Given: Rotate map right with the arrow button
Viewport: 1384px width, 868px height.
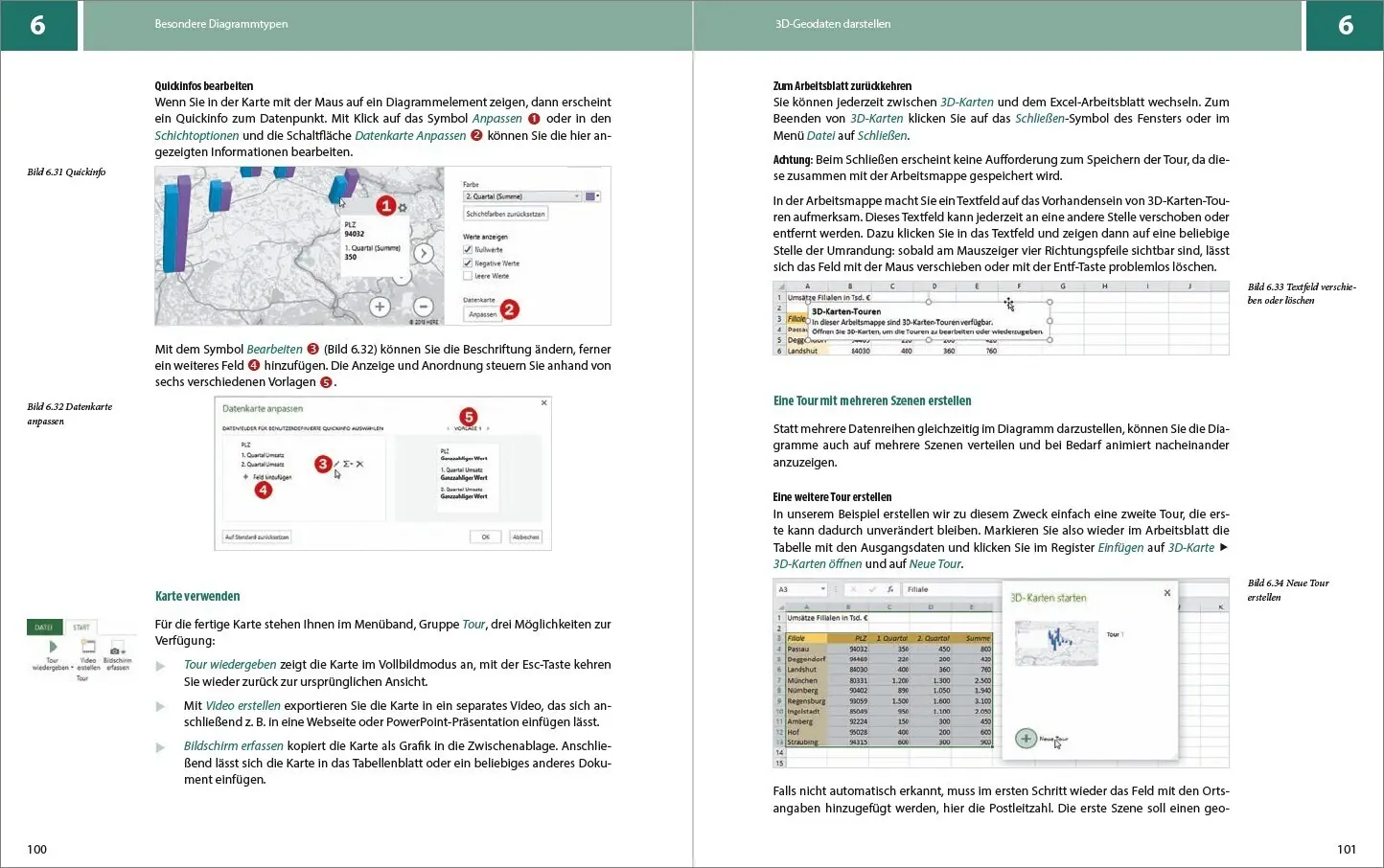Looking at the screenshot, I should (424, 253).
